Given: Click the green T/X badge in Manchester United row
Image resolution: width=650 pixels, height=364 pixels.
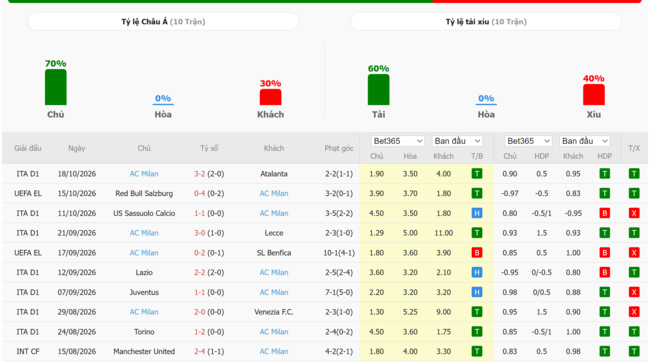Looking at the screenshot, I should point(634,351).
